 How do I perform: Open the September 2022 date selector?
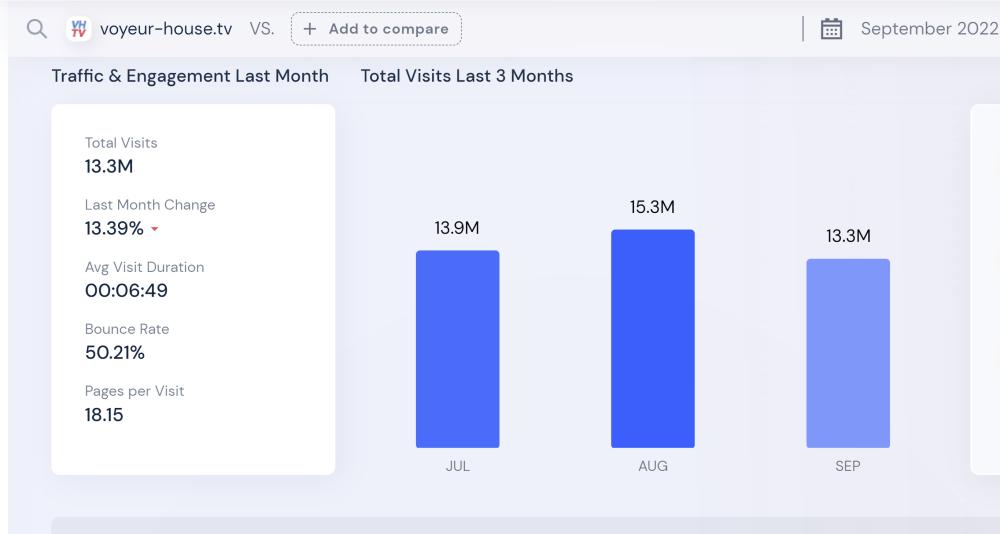pos(929,29)
